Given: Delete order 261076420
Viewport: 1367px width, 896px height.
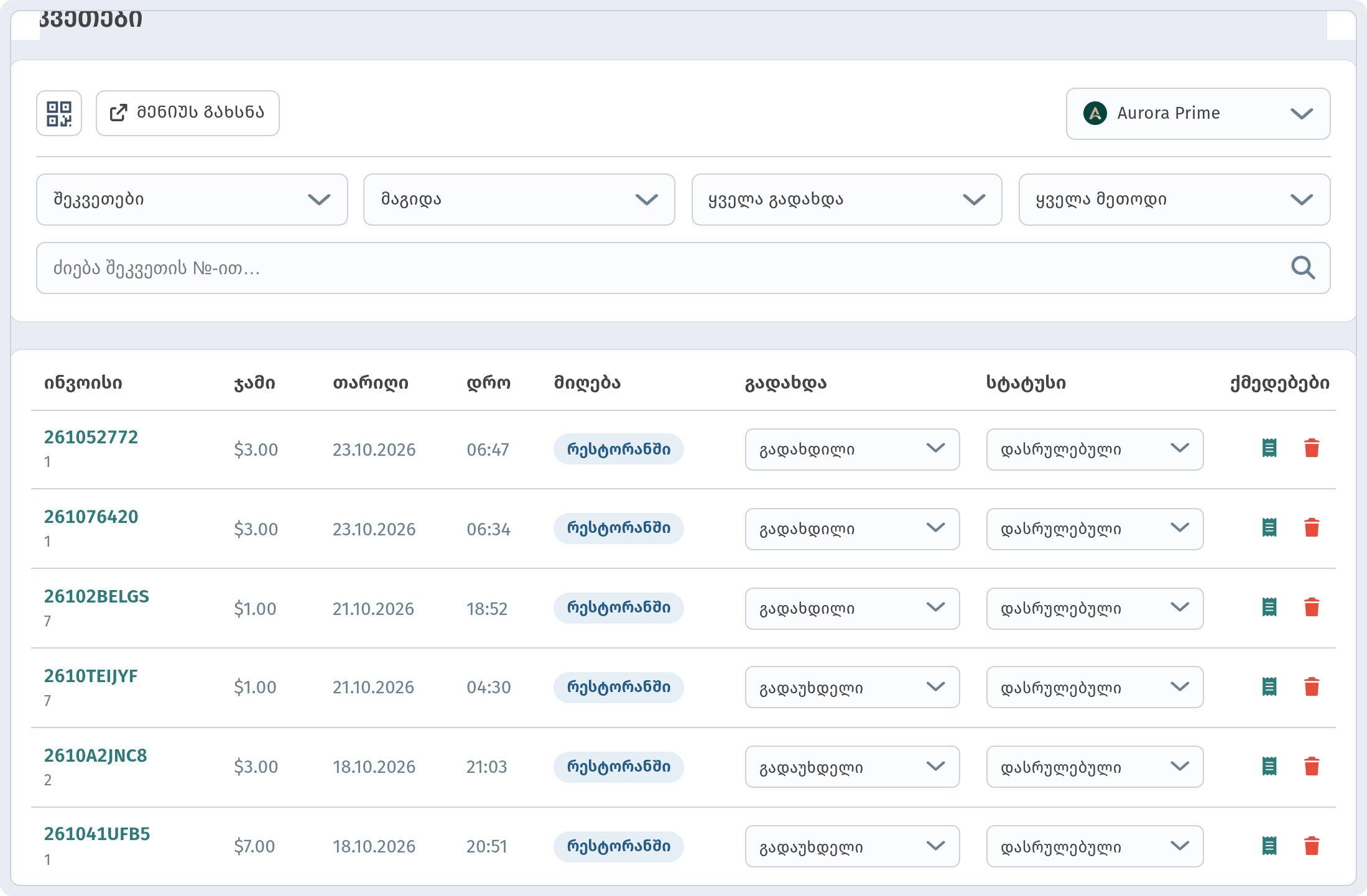Looking at the screenshot, I should coord(1312,527).
